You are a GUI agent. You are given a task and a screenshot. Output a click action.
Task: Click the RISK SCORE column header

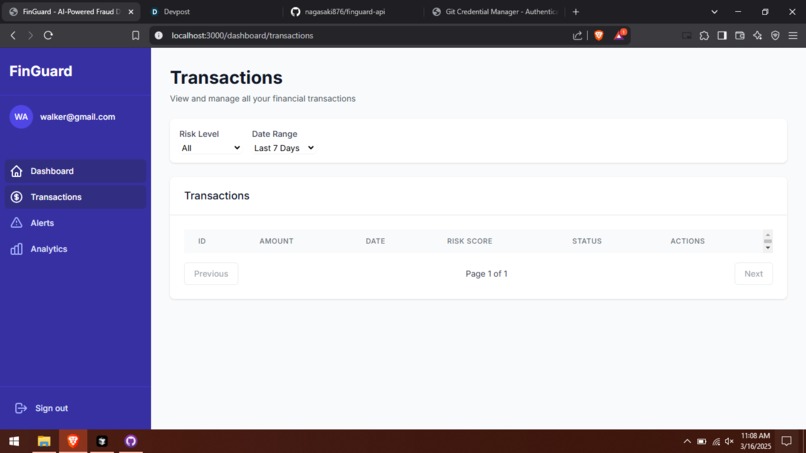(x=470, y=241)
